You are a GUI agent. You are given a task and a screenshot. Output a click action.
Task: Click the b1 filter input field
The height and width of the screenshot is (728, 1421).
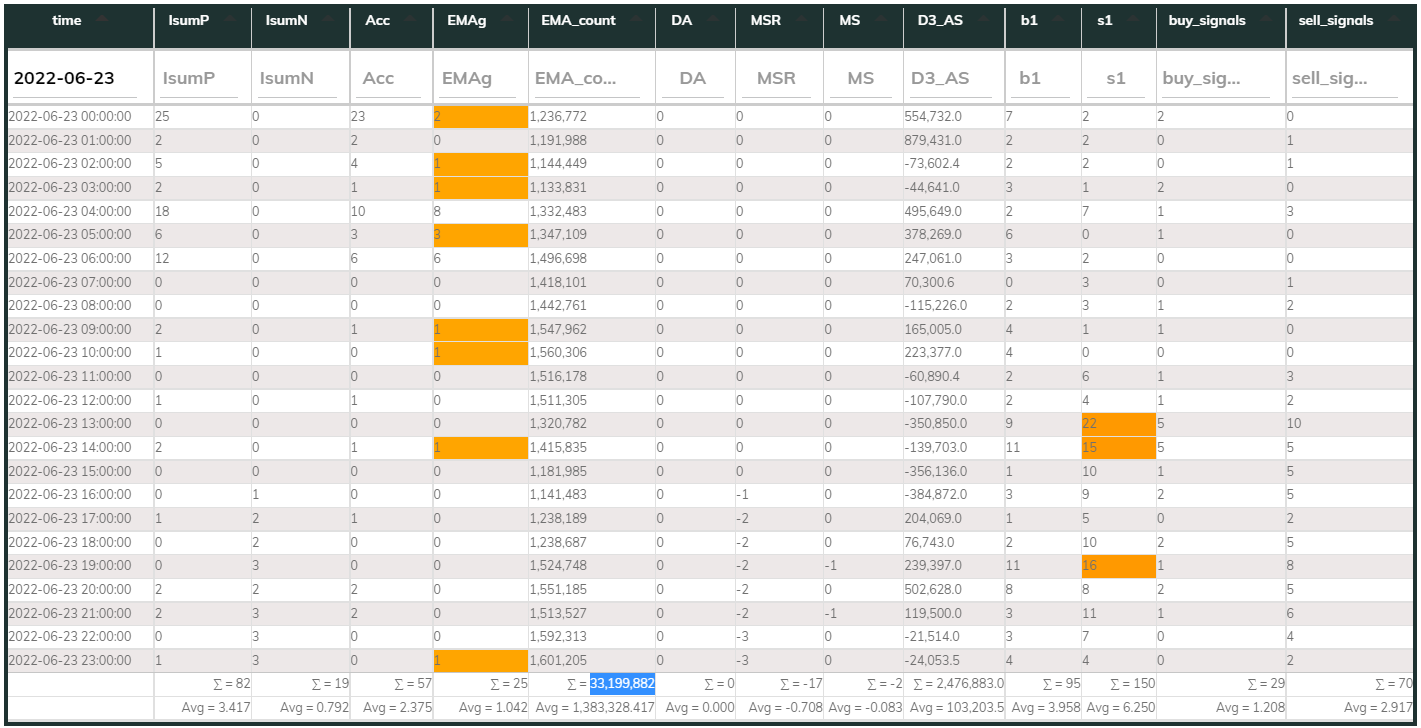(x=1043, y=78)
